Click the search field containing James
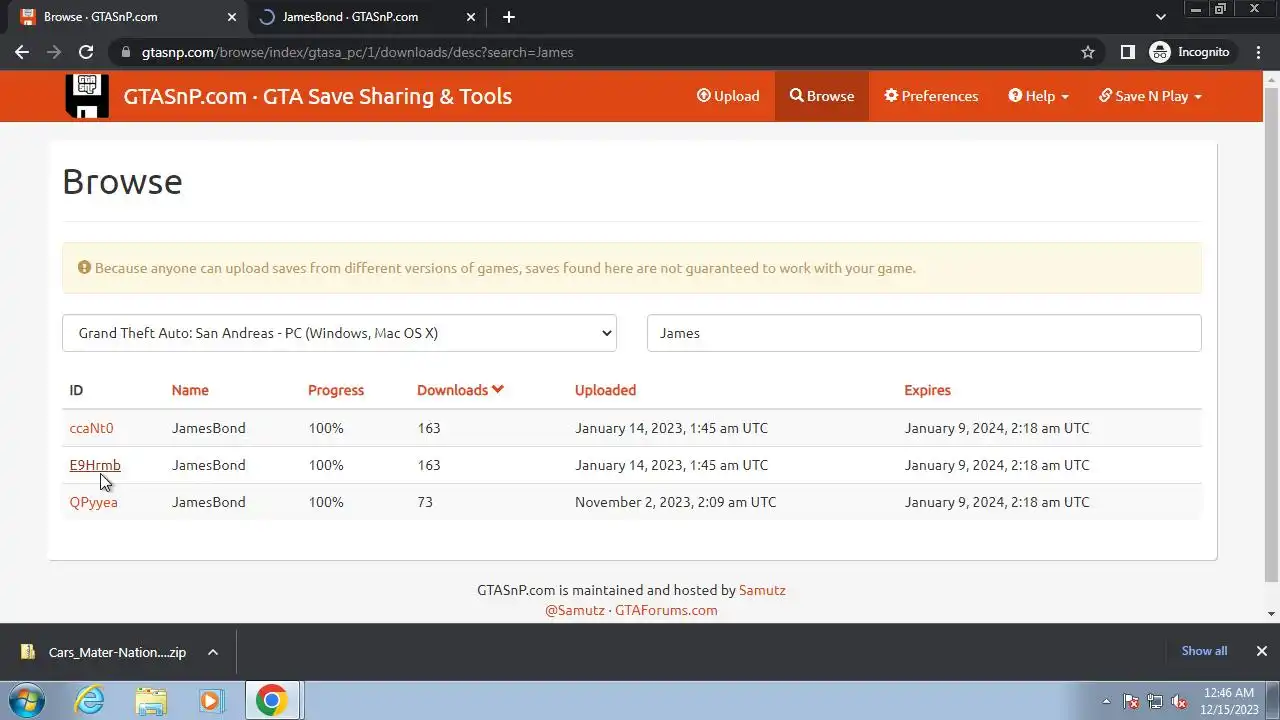Screen dimensions: 1280x720 (x=924, y=333)
